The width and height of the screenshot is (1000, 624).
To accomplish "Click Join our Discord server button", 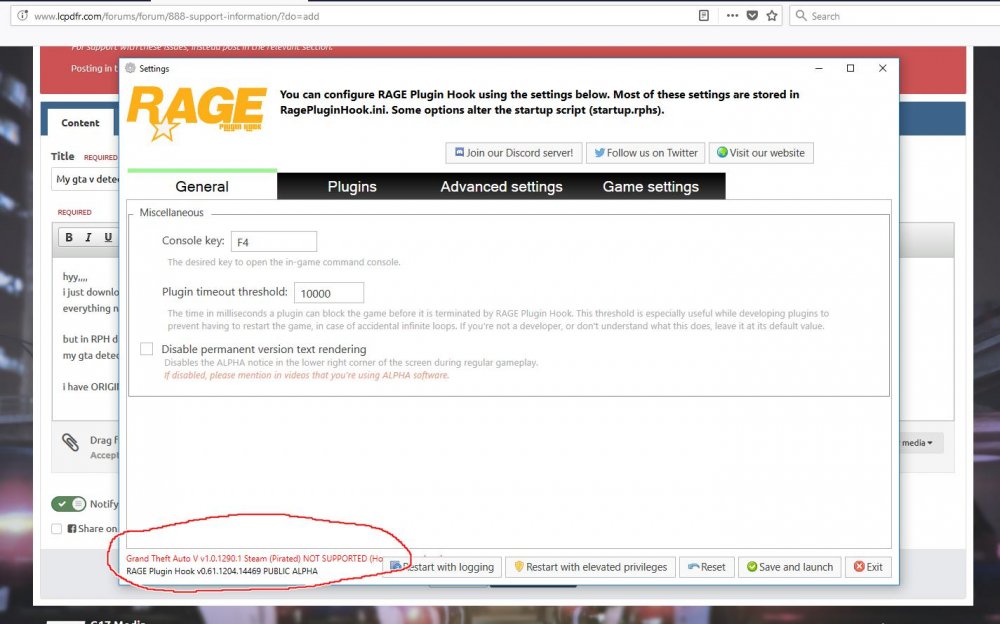I will click(514, 153).
